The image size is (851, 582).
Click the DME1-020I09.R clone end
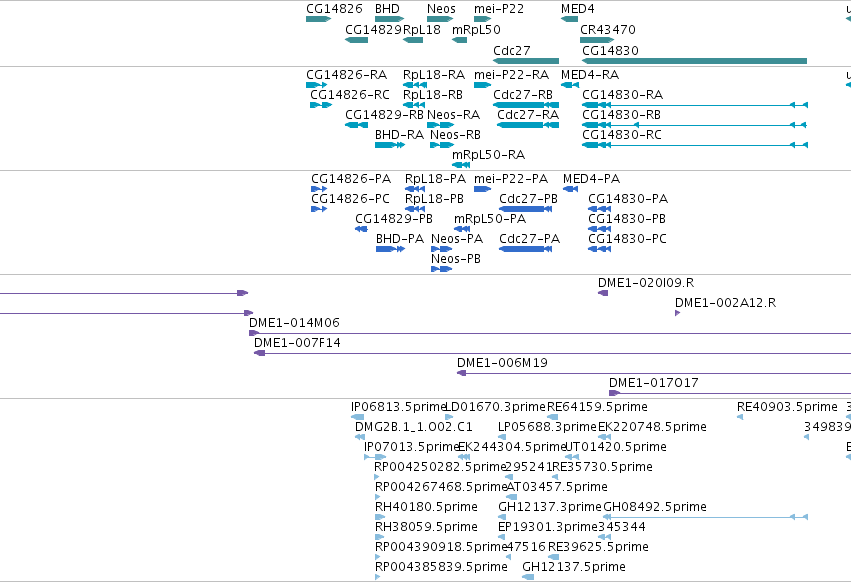pyautogui.click(x=603, y=293)
